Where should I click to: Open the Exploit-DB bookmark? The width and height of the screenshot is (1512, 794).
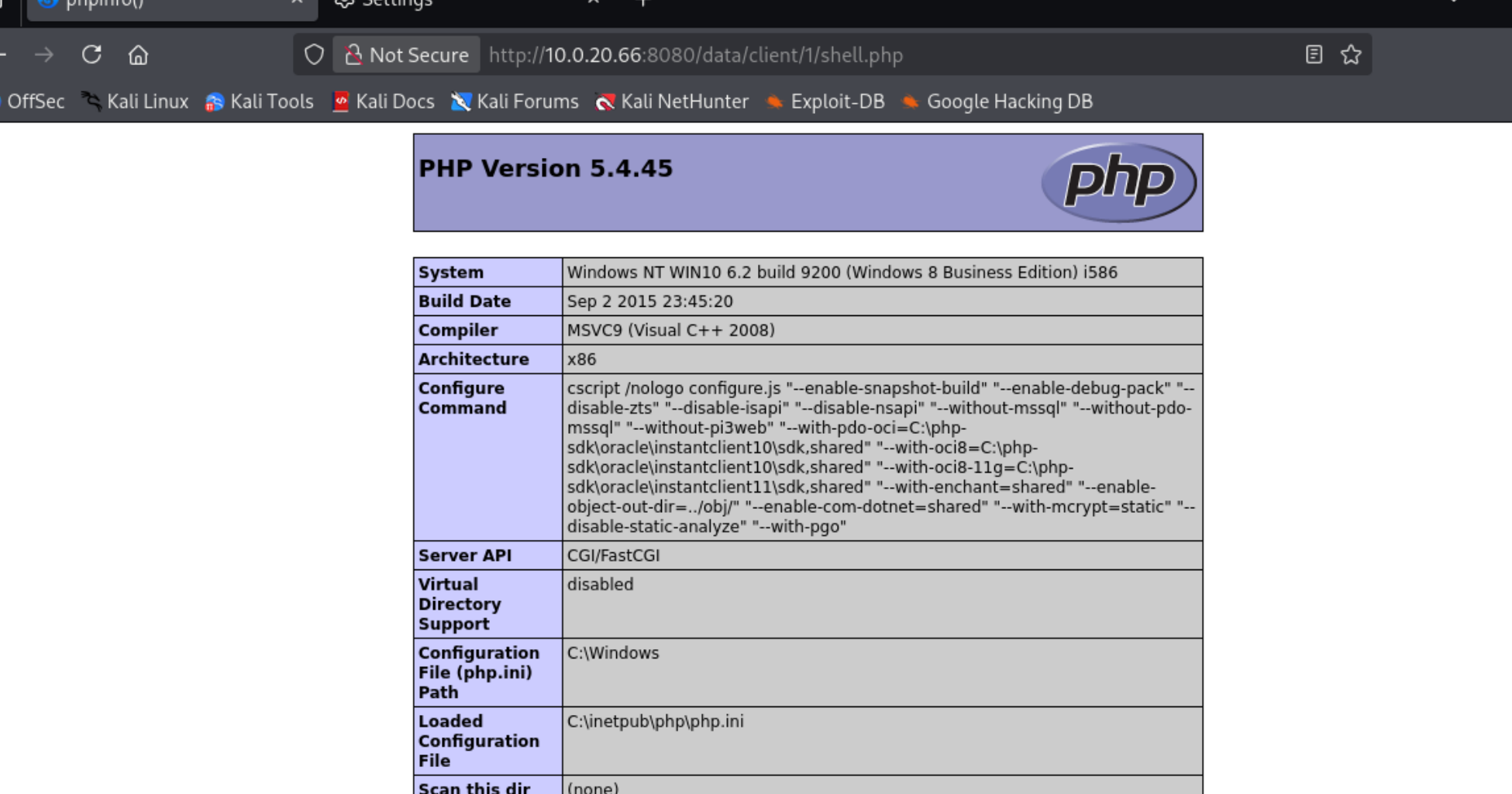(x=825, y=101)
